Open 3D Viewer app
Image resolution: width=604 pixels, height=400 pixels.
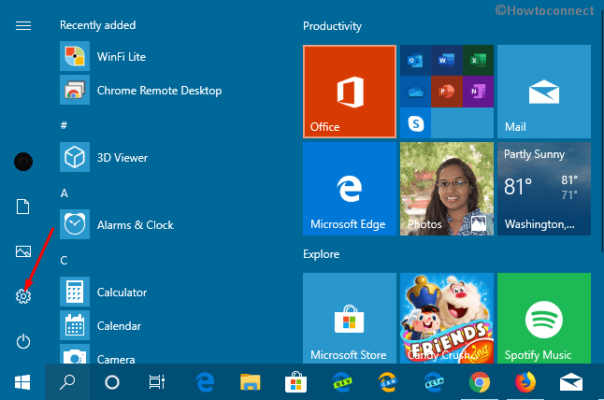(x=104, y=157)
